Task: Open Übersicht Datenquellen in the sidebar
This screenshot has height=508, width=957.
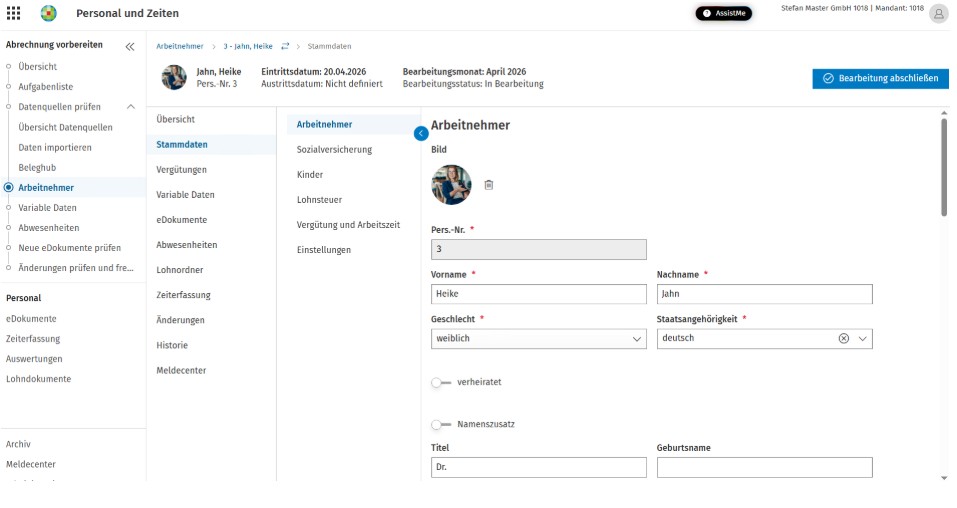Action: coord(65,127)
